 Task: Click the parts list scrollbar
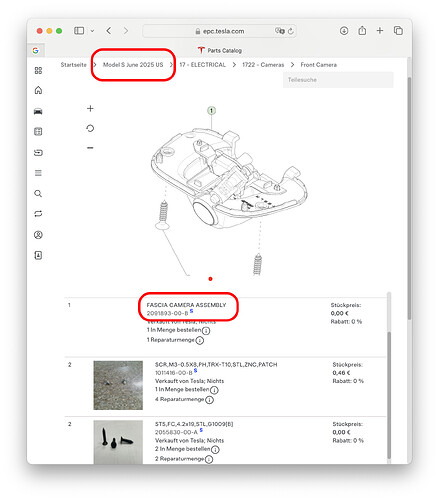(389, 395)
